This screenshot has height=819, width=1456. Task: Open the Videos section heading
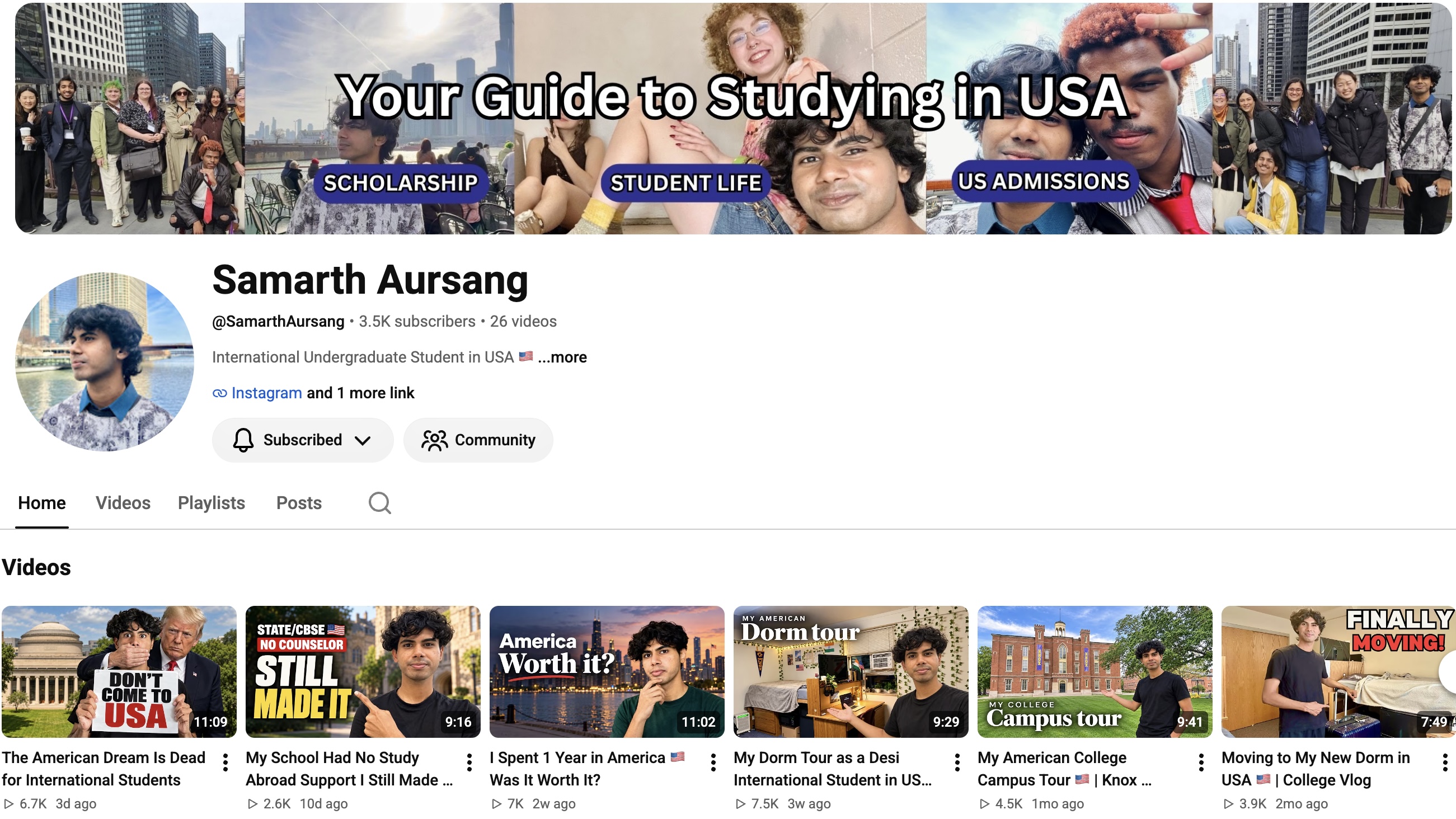[36, 567]
